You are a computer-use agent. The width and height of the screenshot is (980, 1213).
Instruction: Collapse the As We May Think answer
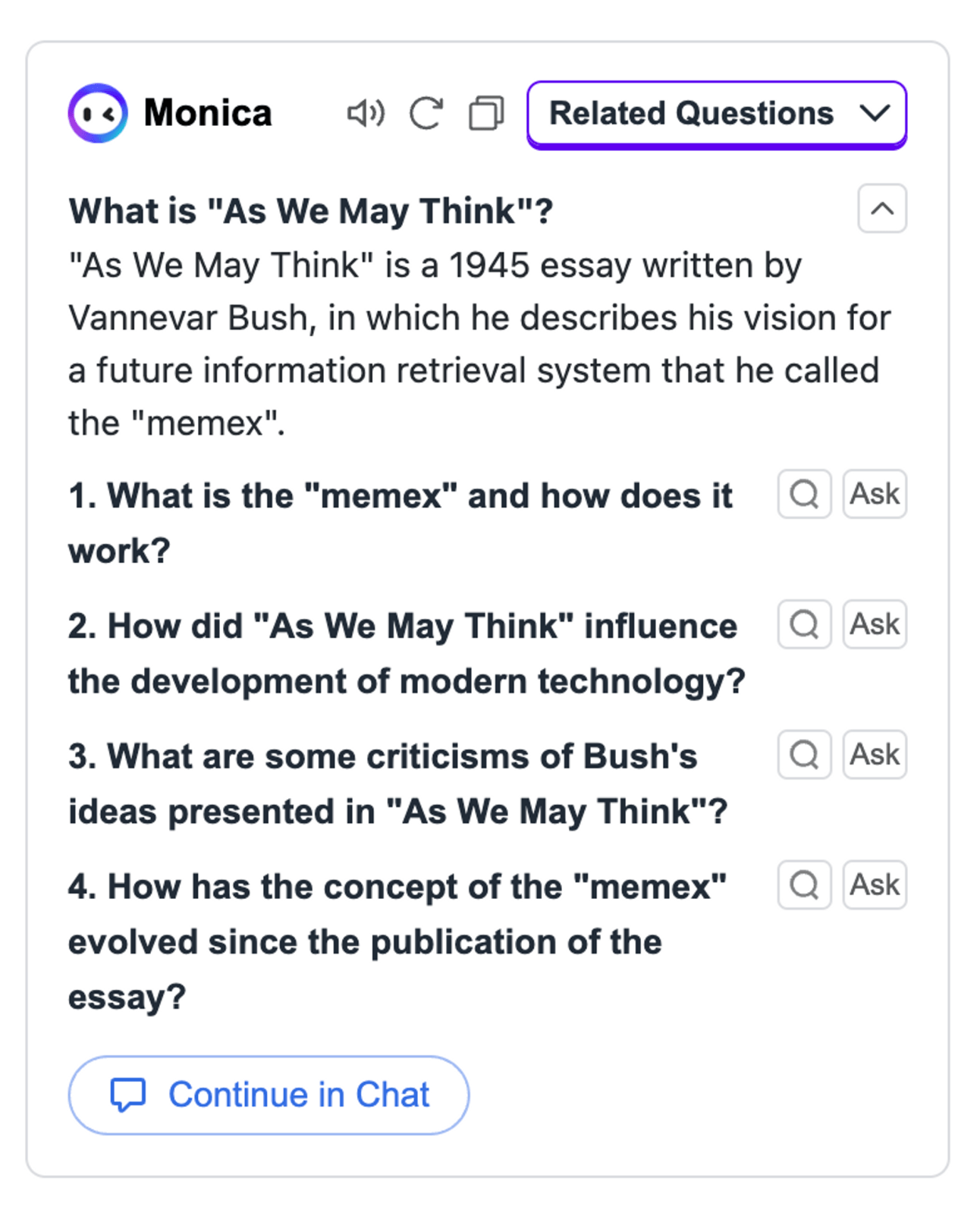tap(881, 209)
